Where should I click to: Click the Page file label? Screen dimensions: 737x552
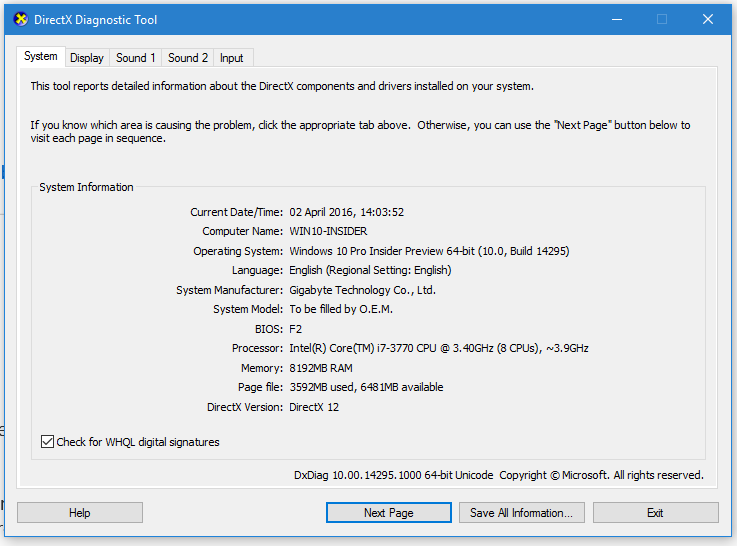point(261,387)
